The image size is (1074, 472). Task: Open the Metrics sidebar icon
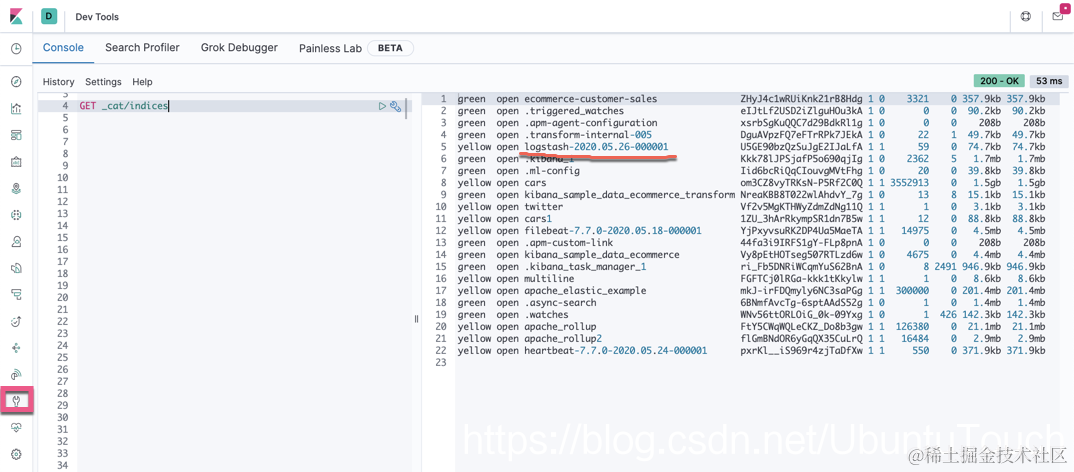coord(16,241)
